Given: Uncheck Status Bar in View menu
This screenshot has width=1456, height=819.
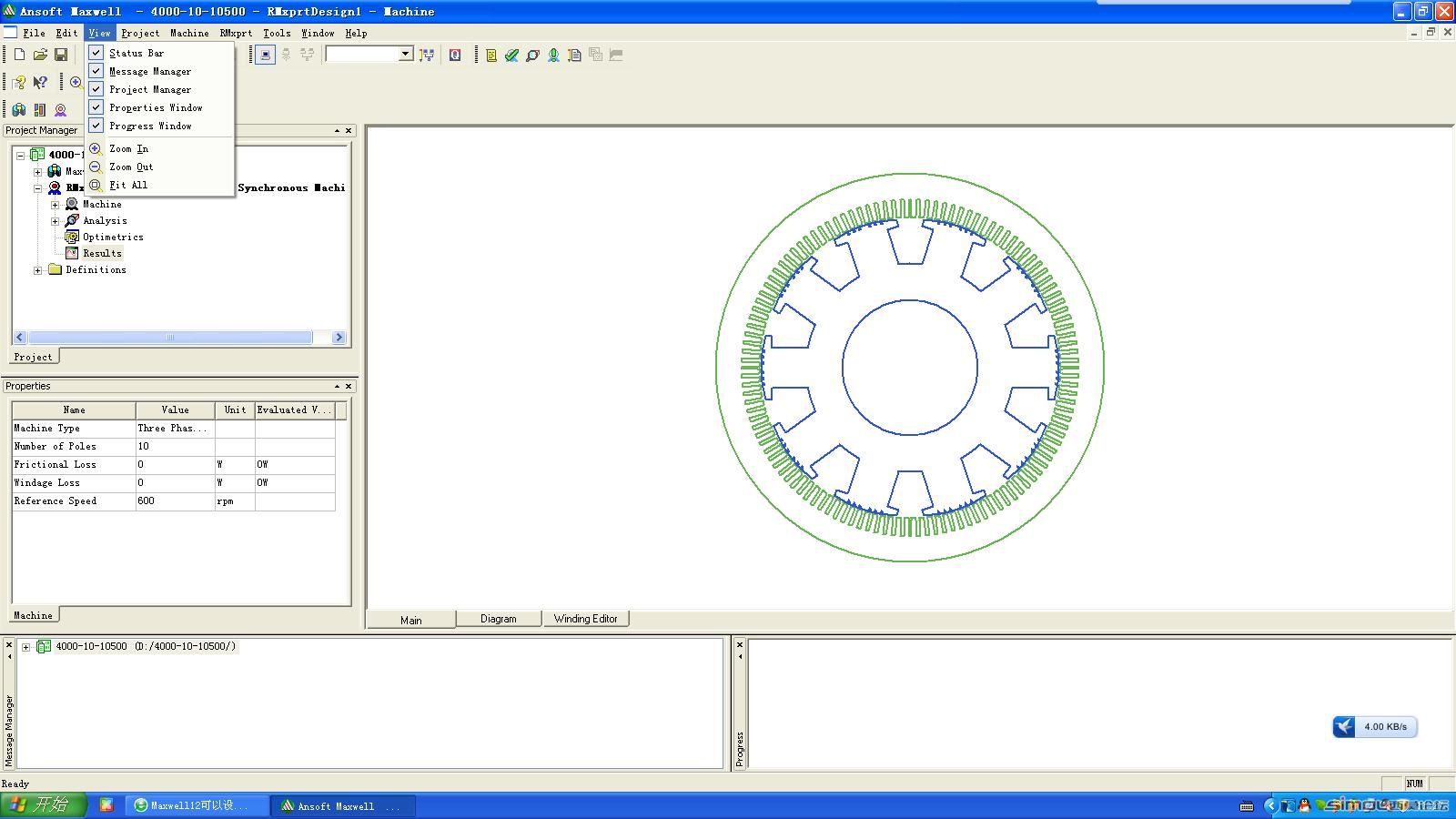Looking at the screenshot, I should (96, 53).
